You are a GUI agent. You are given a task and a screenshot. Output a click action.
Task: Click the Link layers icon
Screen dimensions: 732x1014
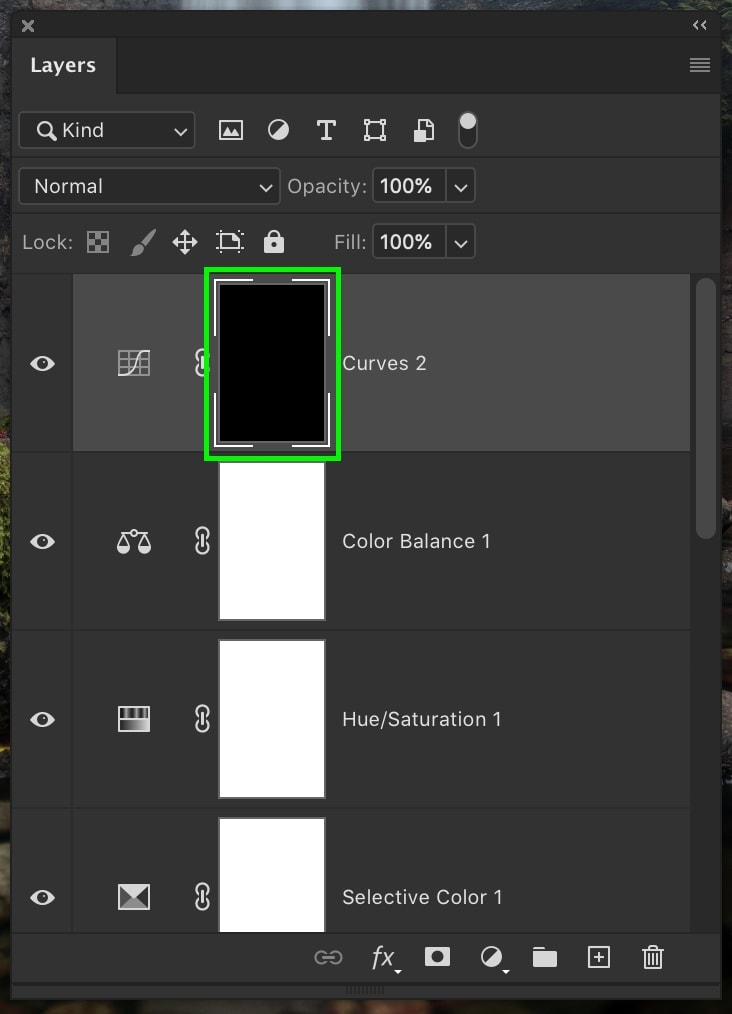click(328, 957)
